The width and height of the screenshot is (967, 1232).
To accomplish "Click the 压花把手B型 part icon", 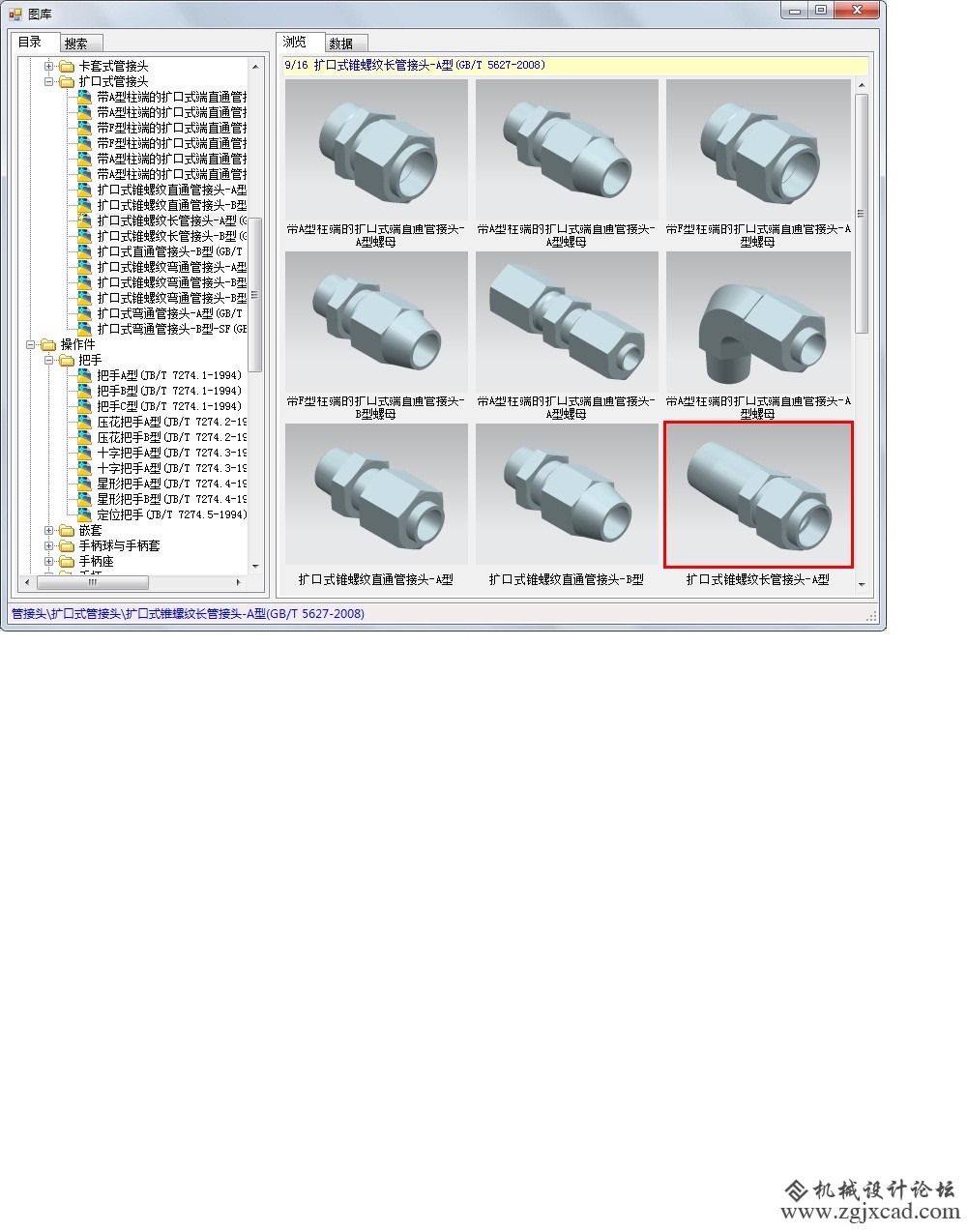I will [85, 437].
